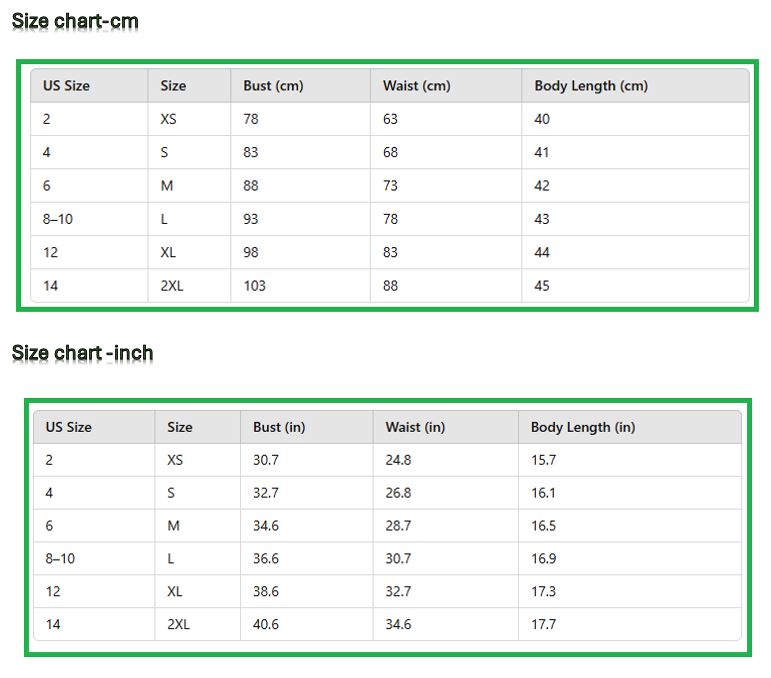This screenshot has height=678, width=771.
Task: Click 'Bust (cm)' column header
Action: click(273, 86)
